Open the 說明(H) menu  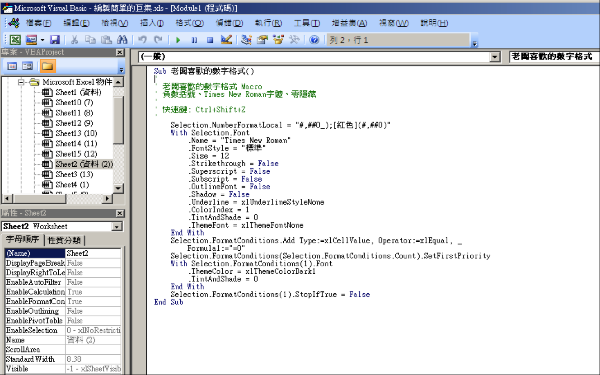tap(434, 23)
